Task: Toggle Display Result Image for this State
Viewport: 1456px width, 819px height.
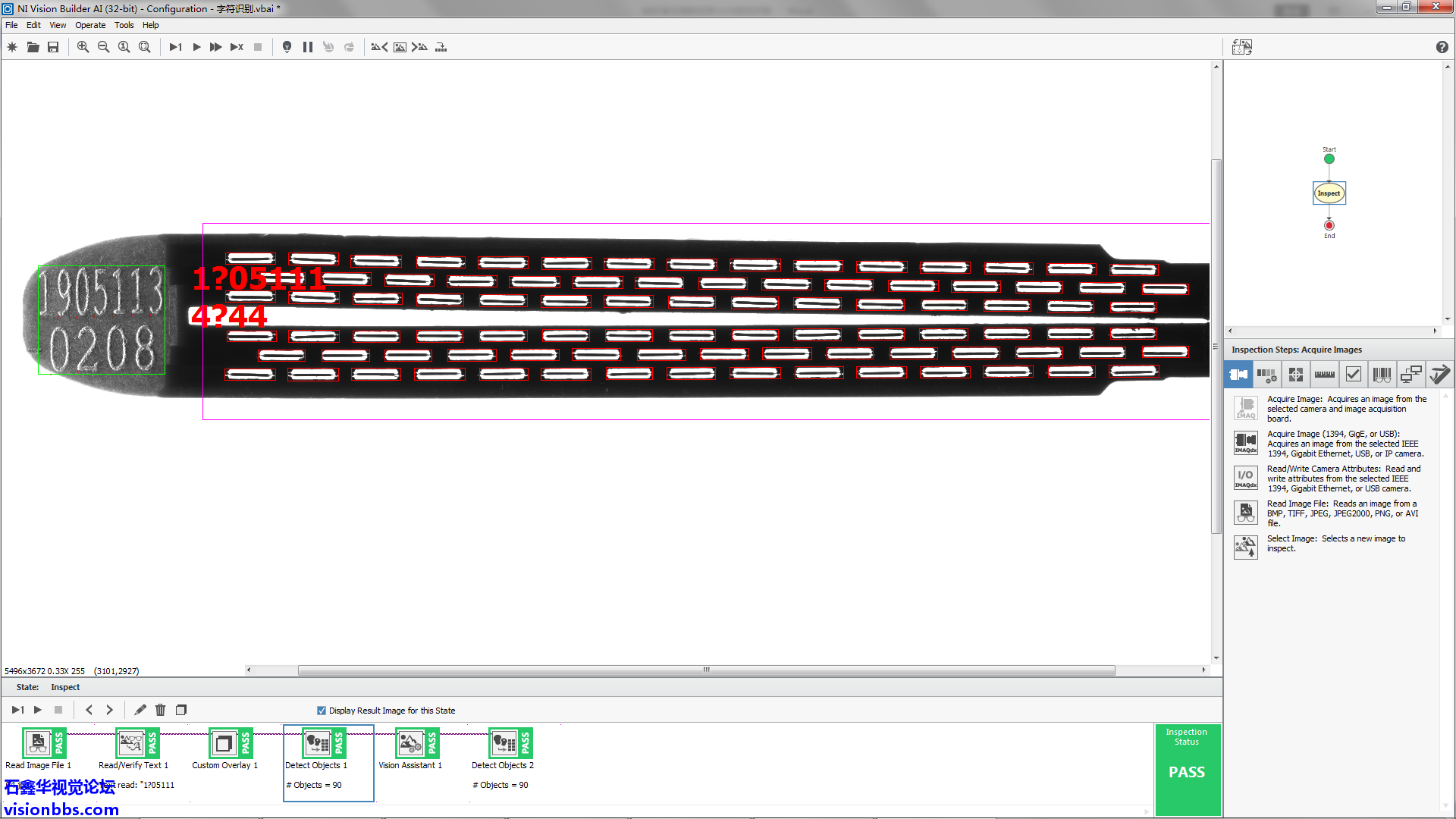Action: 322,711
